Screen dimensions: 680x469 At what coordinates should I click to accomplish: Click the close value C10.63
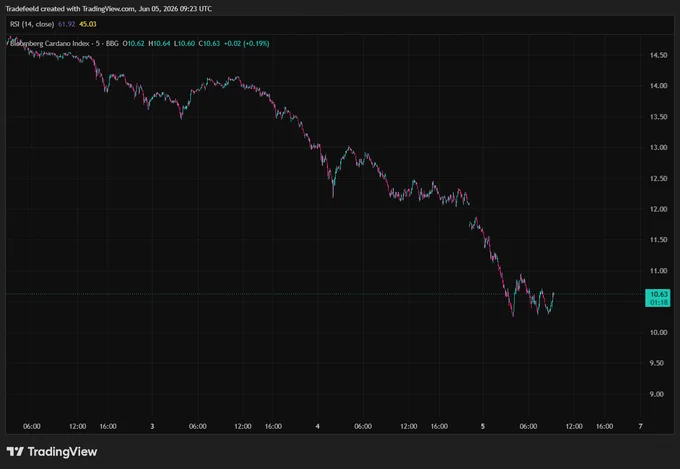click(x=209, y=43)
